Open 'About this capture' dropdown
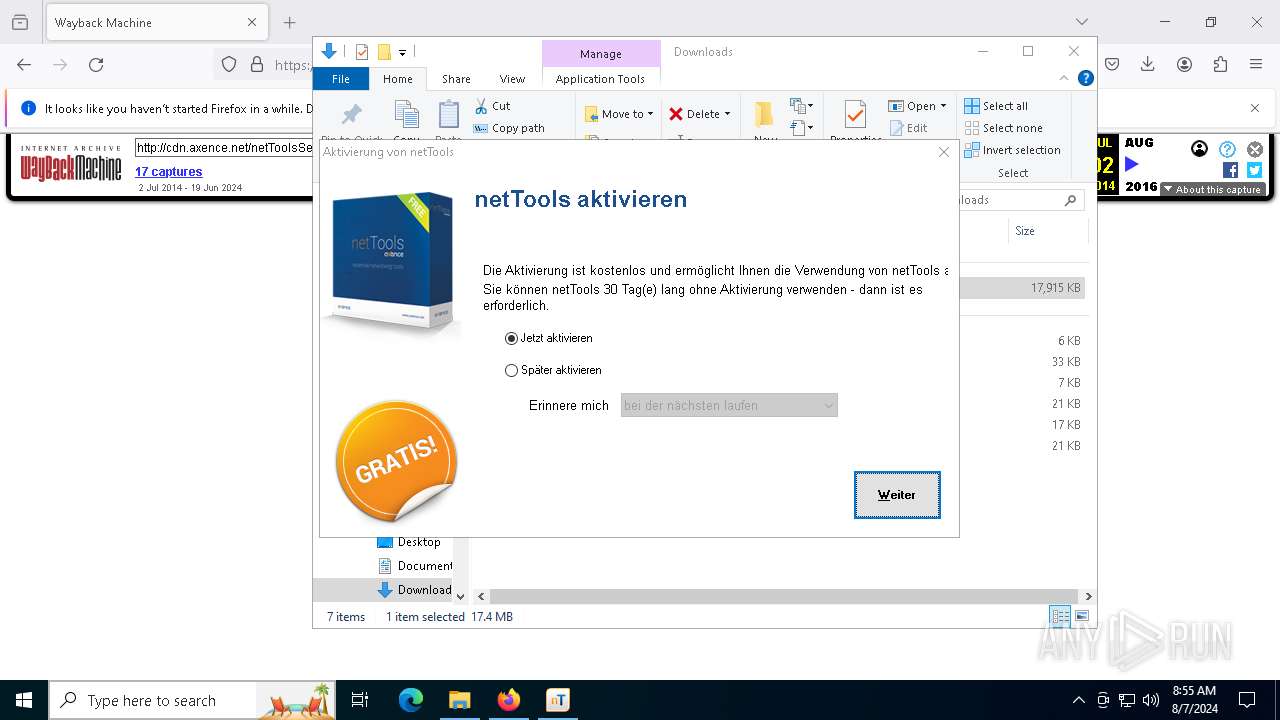 1212,189
